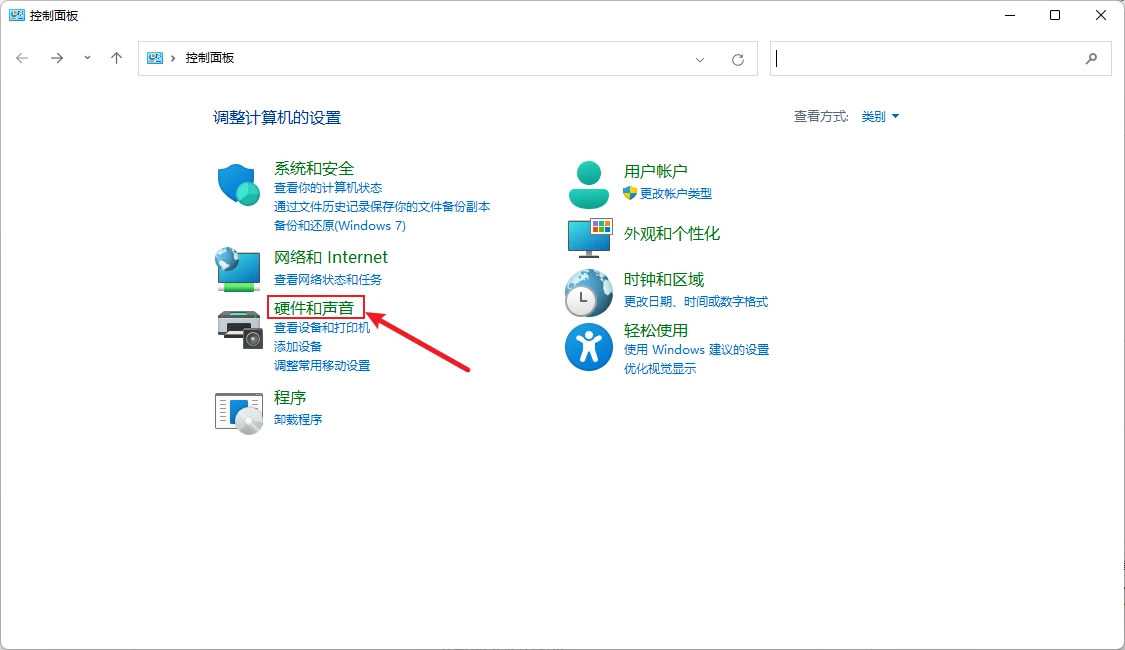
Task: Expand the address bar history dropdown
Action: [x=700, y=60]
